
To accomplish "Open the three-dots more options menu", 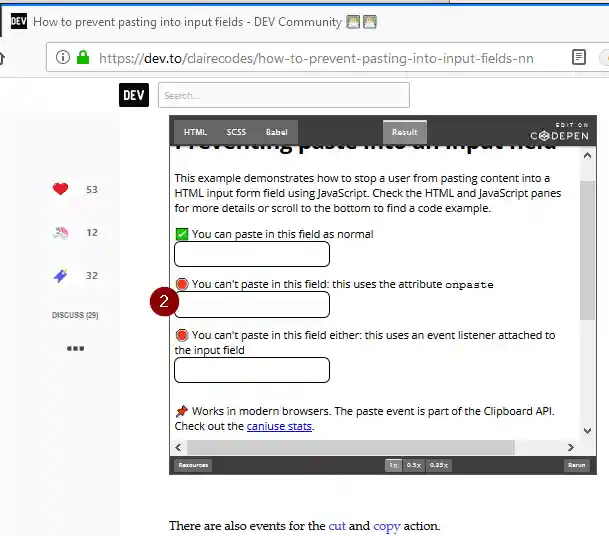I will click(x=75, y=348).
